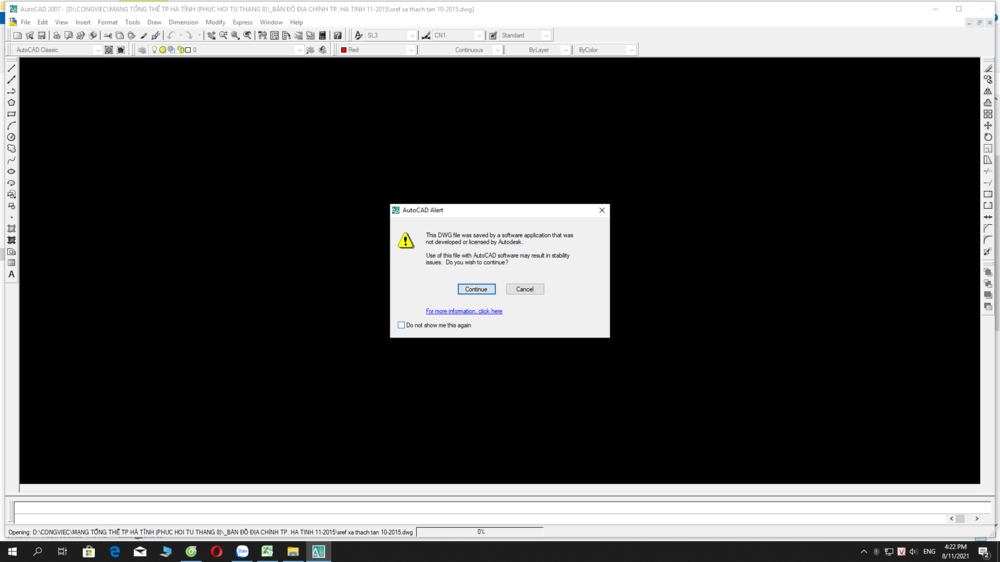This screenshot has height=562, width=1000.
Task: Select the Copy Object tool
Action: pyautogui.click(x=988, y=80)
